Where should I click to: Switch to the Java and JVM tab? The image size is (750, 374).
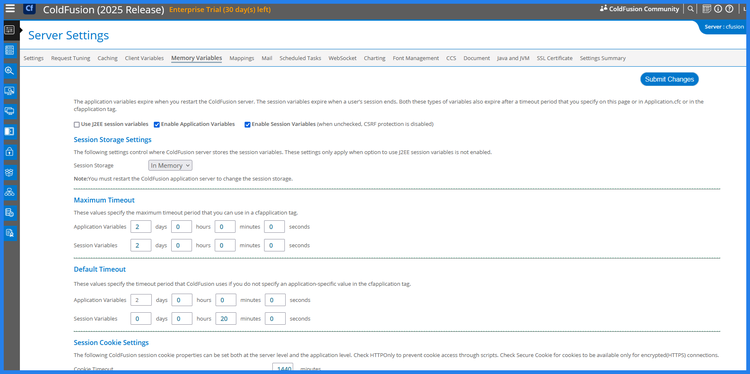click(x=513, y=58)
